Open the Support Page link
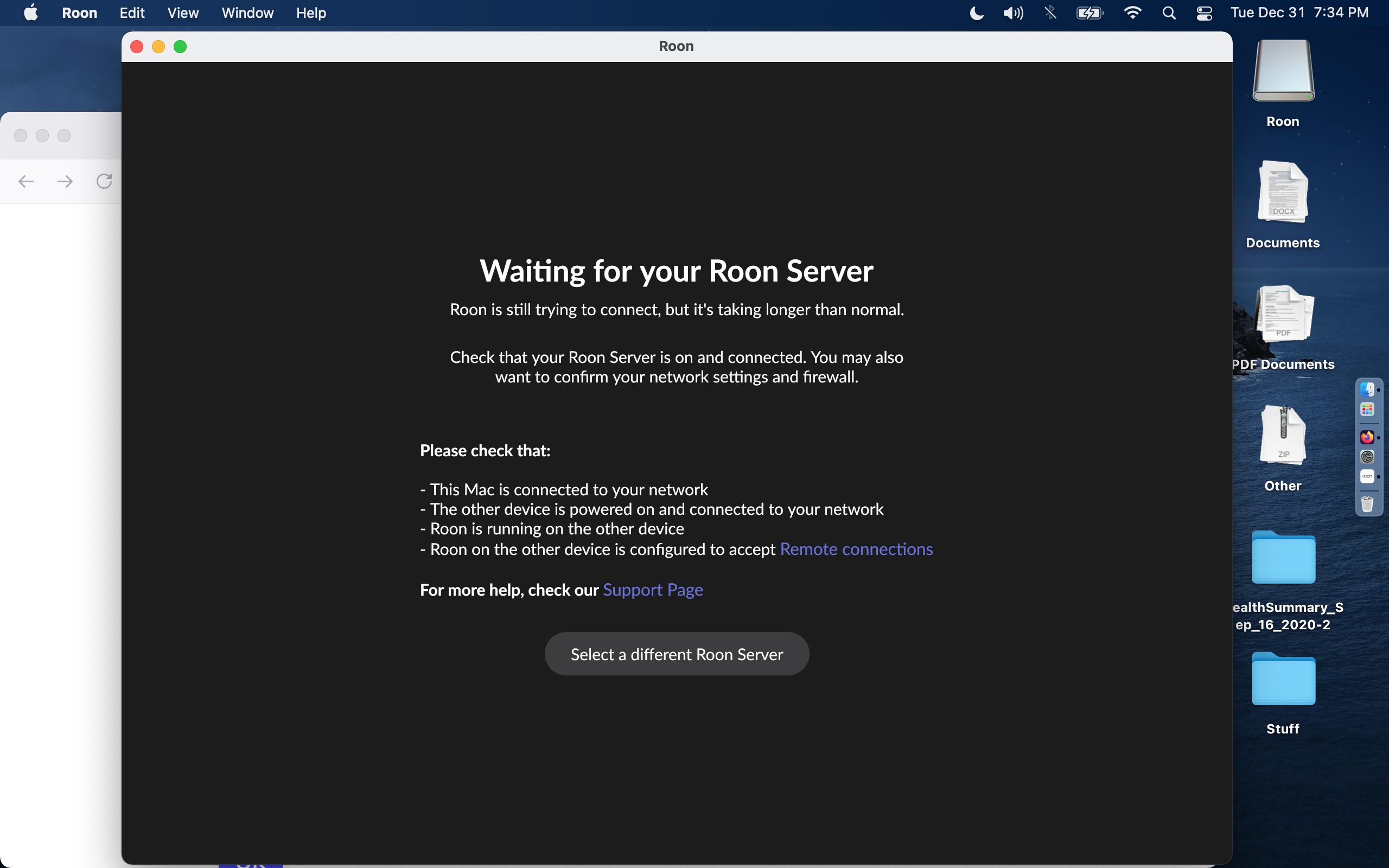1389x868 pixels. click(x=653, y=590)
